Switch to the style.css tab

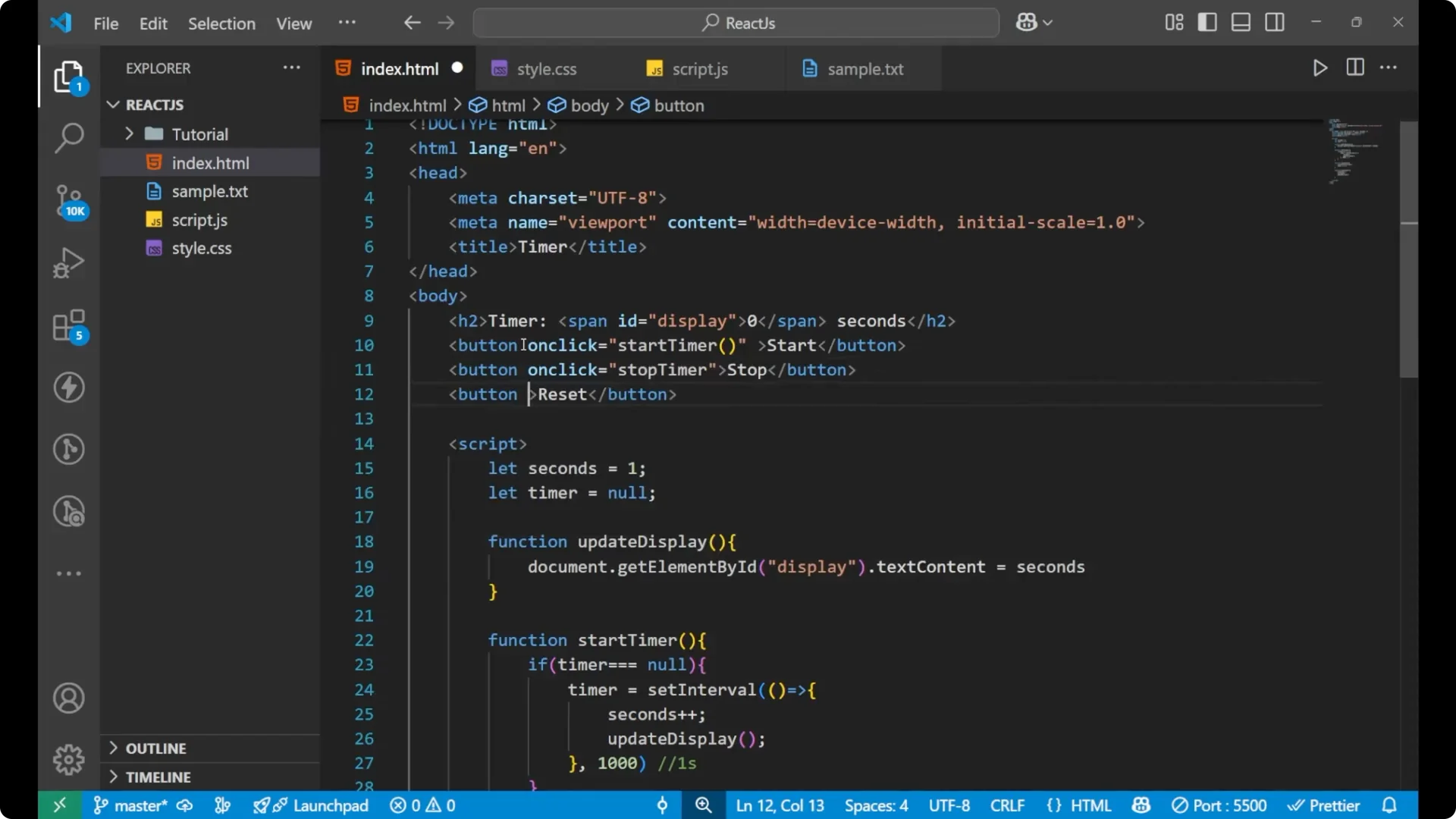(x=546, y=68)
